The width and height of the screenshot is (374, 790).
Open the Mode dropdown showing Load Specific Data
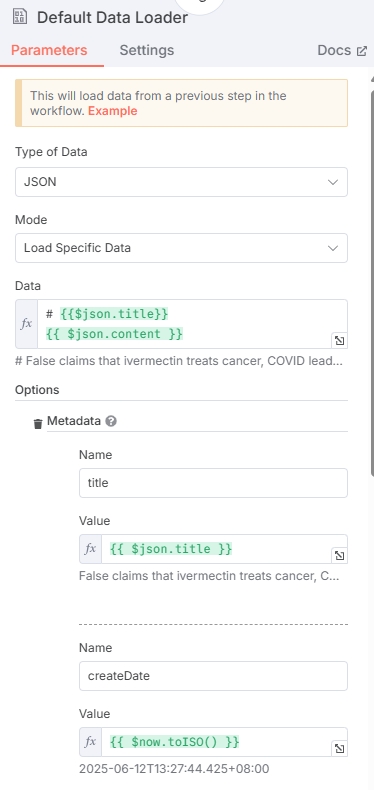coord(181,248)
